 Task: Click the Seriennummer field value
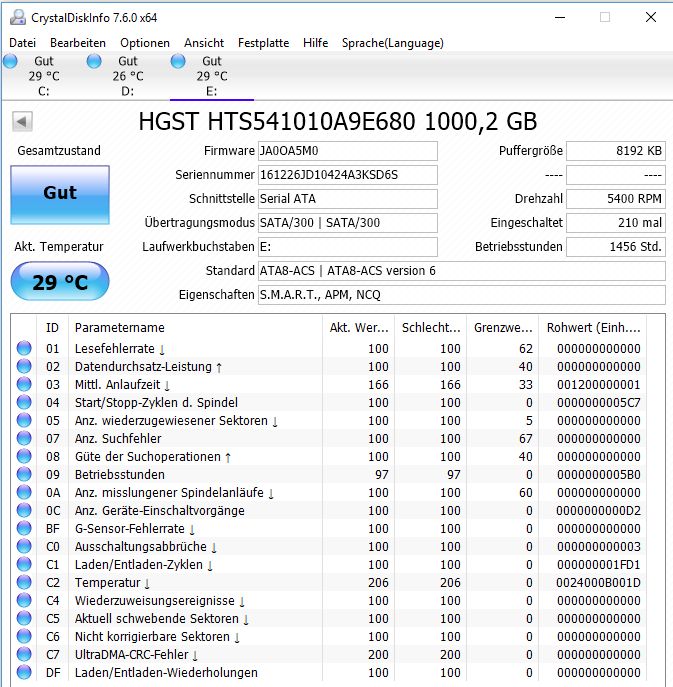tap(347, 175)
